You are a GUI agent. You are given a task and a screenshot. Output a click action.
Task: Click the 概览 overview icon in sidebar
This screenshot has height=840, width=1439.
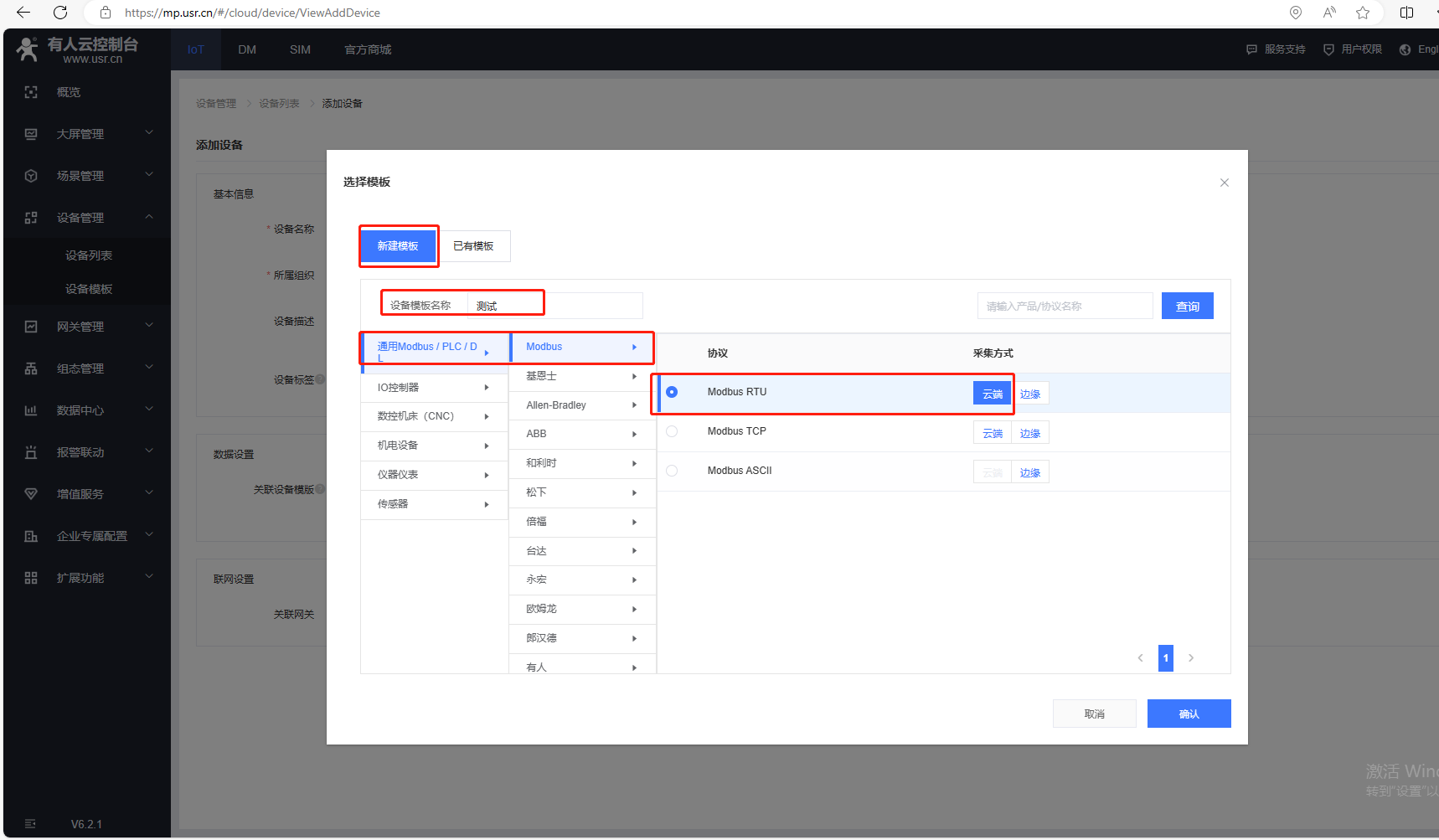tap(31, 92)
